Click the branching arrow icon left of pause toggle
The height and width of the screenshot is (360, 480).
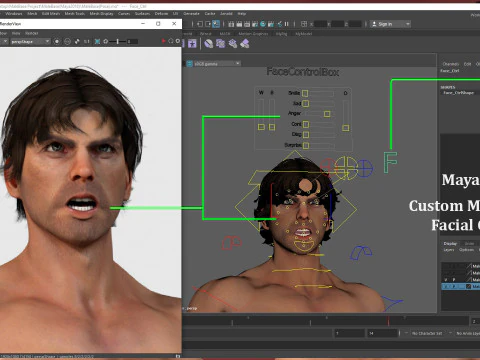click(x=279, y=24)
